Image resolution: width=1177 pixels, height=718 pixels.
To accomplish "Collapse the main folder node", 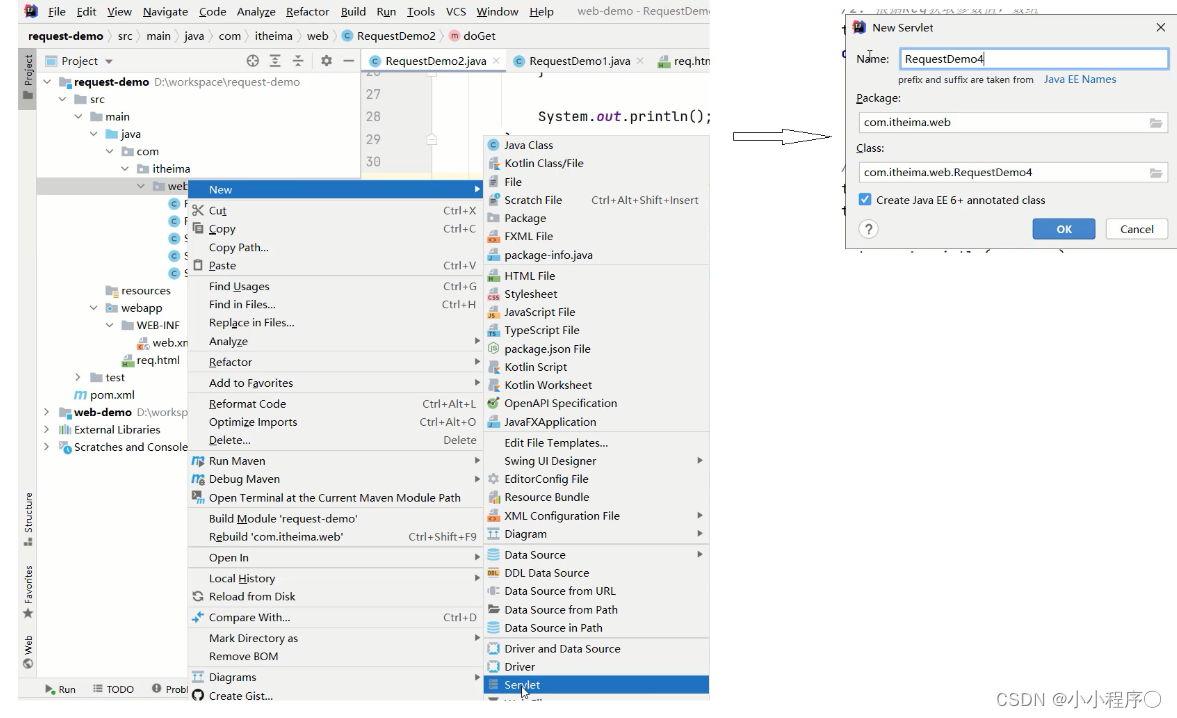I will (78, 116).
